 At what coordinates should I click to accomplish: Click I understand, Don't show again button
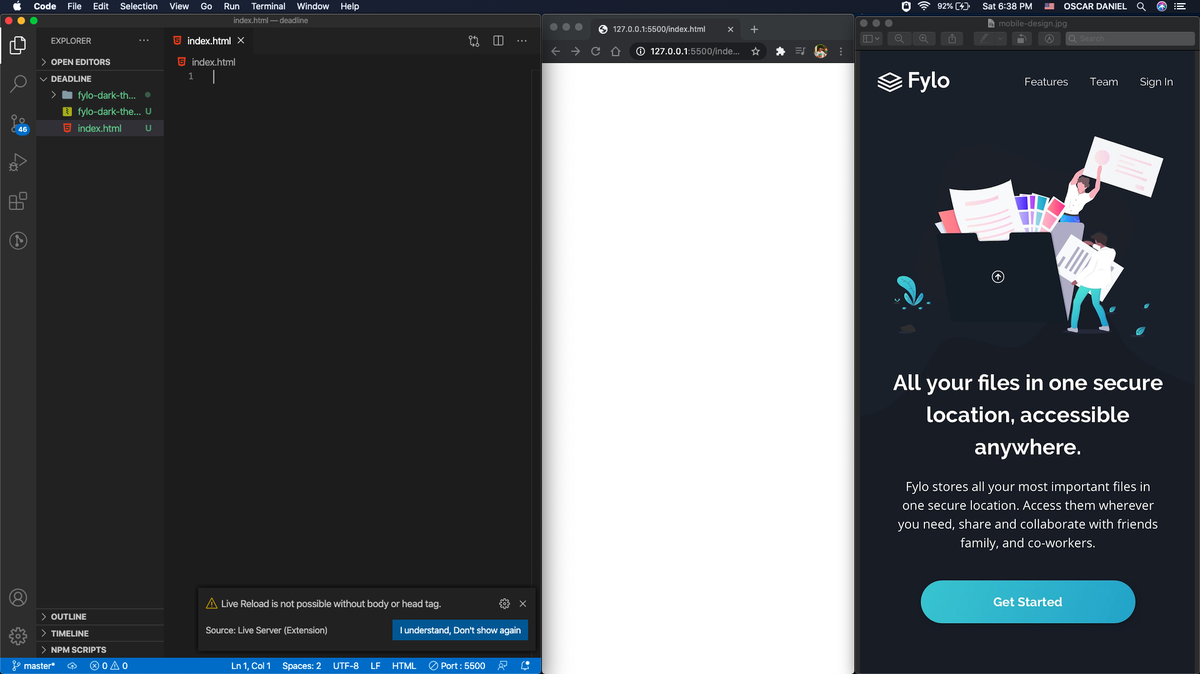pos(460,630)
